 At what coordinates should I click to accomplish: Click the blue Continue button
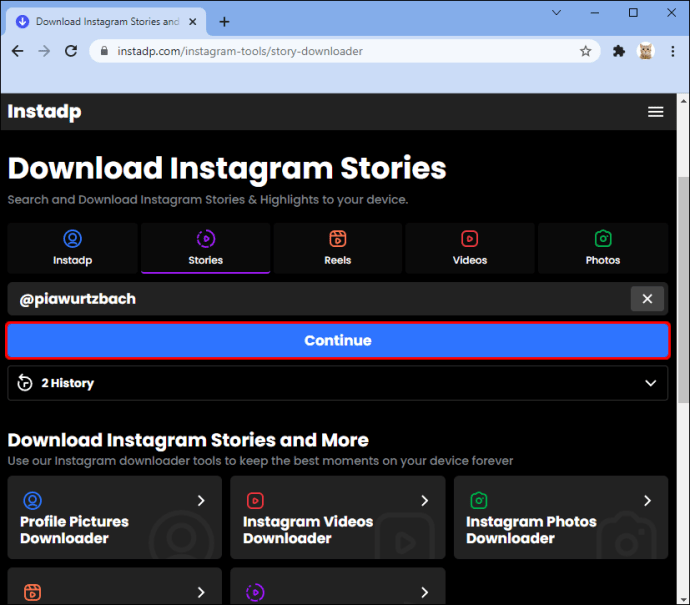338,340
